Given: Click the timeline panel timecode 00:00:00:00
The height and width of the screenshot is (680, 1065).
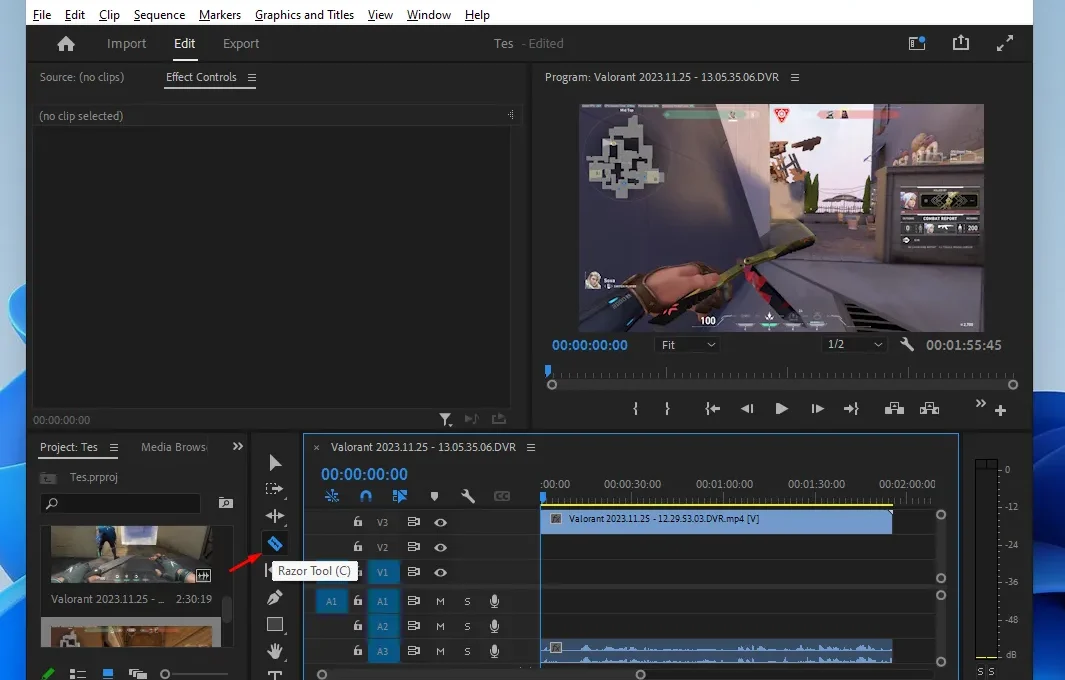Looking at the screenshot, I should 364,474.
